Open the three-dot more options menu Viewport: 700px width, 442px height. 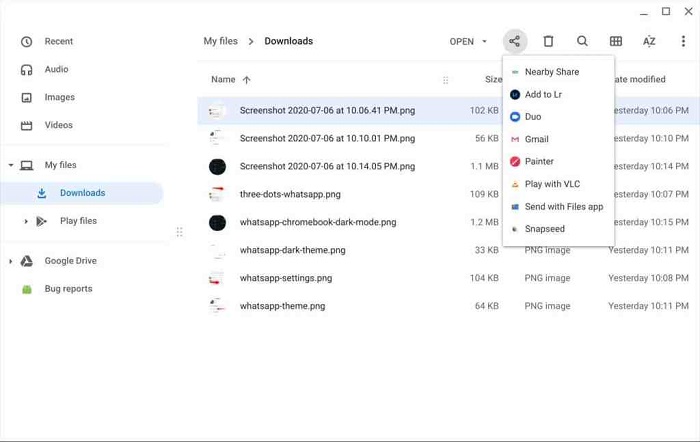click(x=683, y=41)
